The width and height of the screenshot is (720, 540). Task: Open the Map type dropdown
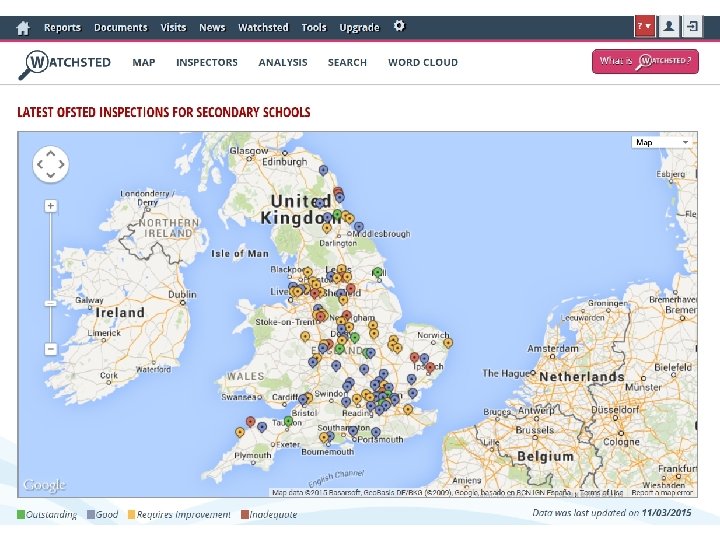(663, 142)
